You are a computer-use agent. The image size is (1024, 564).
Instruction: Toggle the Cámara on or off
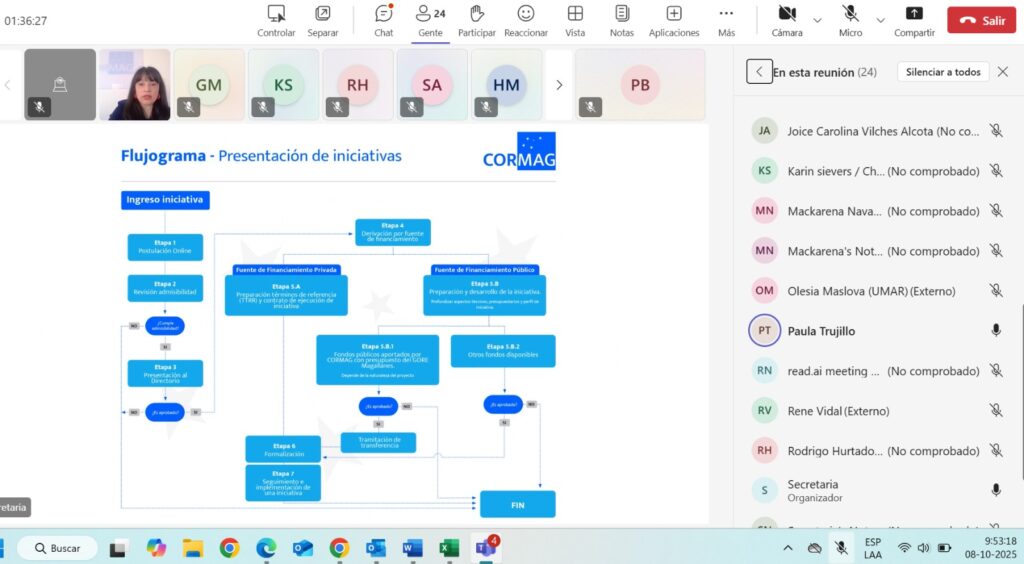point(787,19)
